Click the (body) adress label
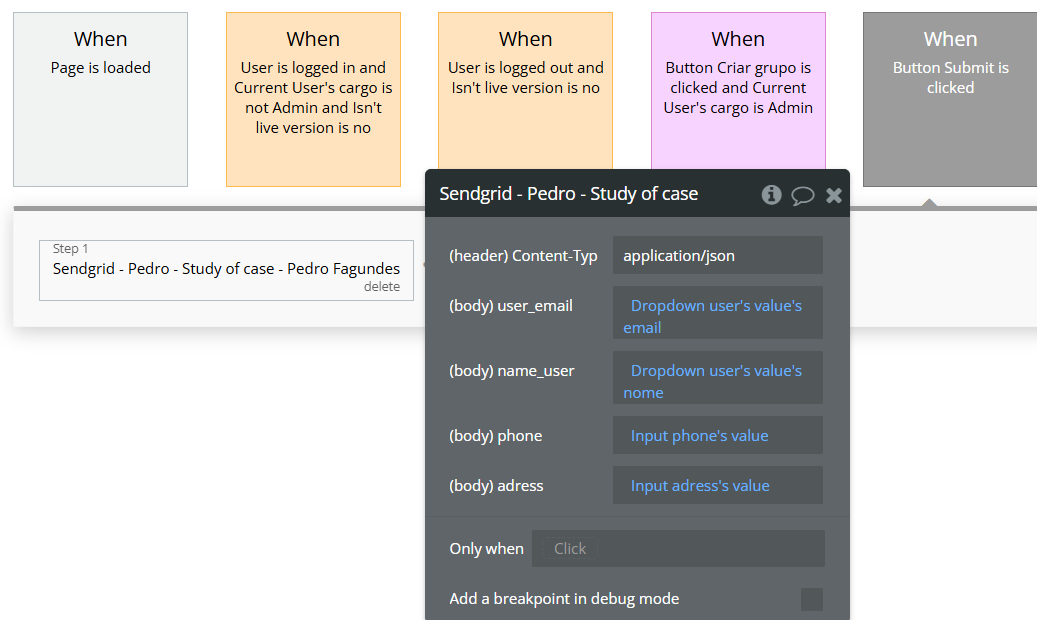 [x=497, y=486]
